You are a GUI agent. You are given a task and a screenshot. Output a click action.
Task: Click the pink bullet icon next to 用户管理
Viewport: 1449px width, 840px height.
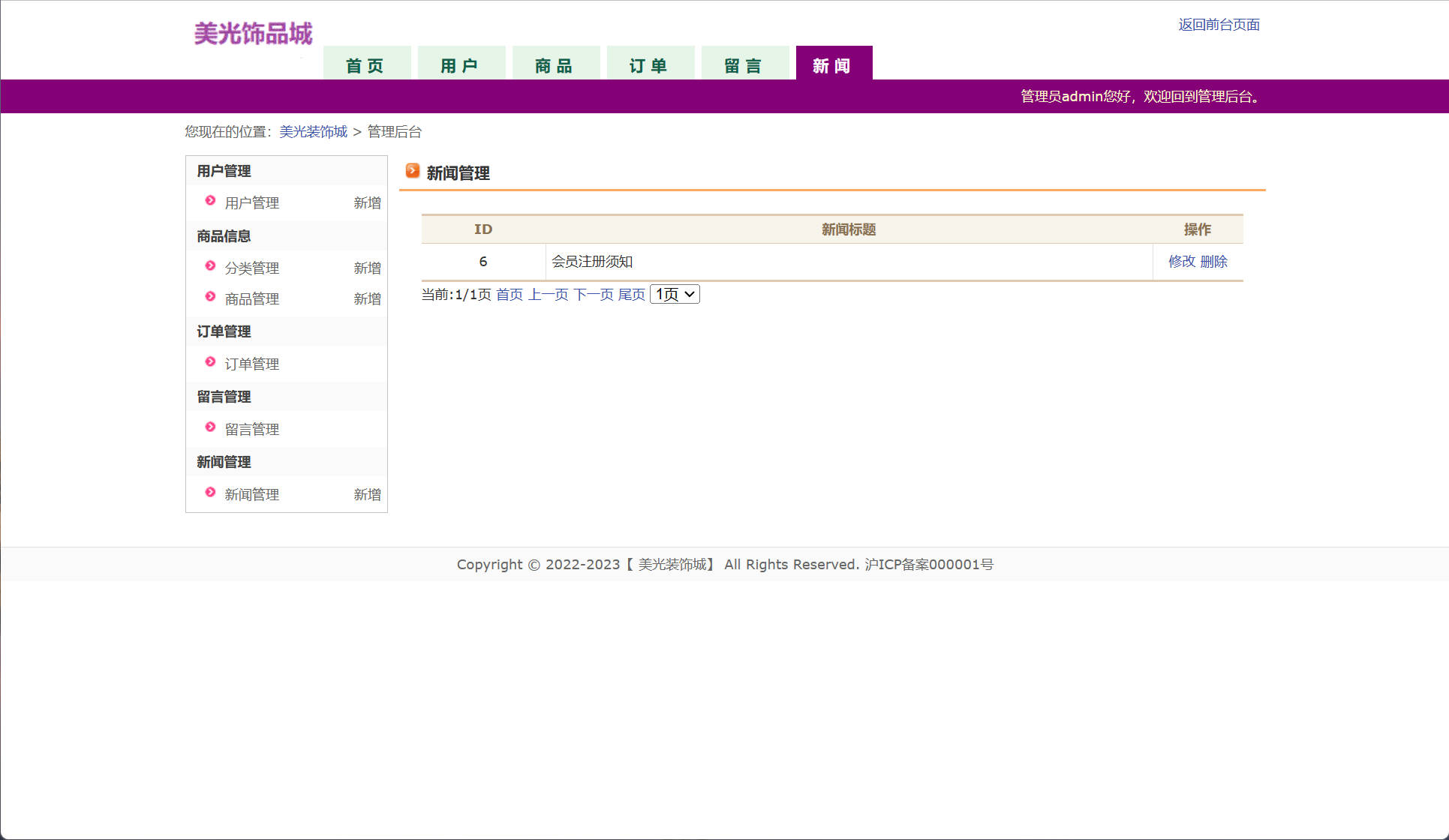[211, 201]
